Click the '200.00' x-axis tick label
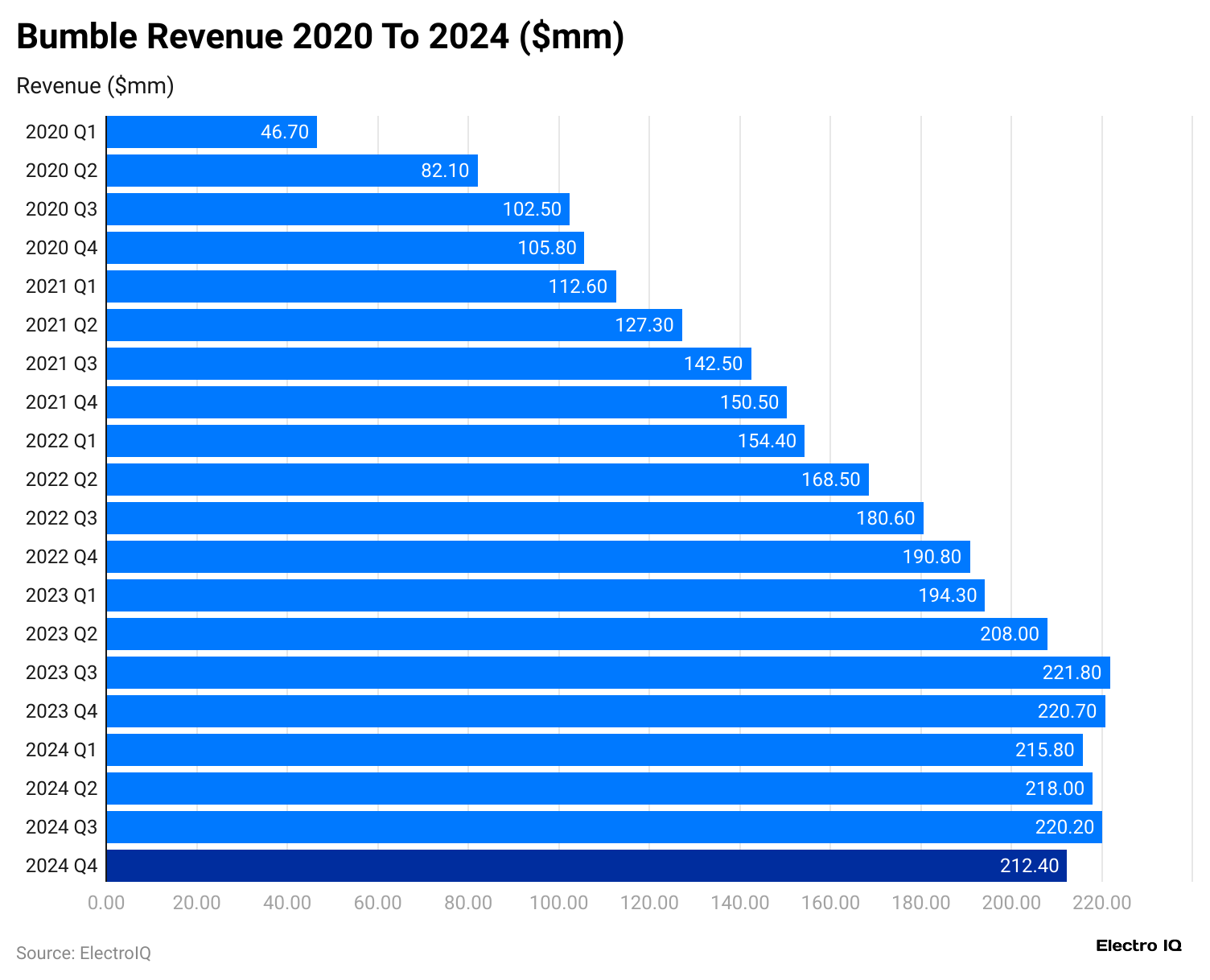The image size is (1210, 980). coord(1011,903)
